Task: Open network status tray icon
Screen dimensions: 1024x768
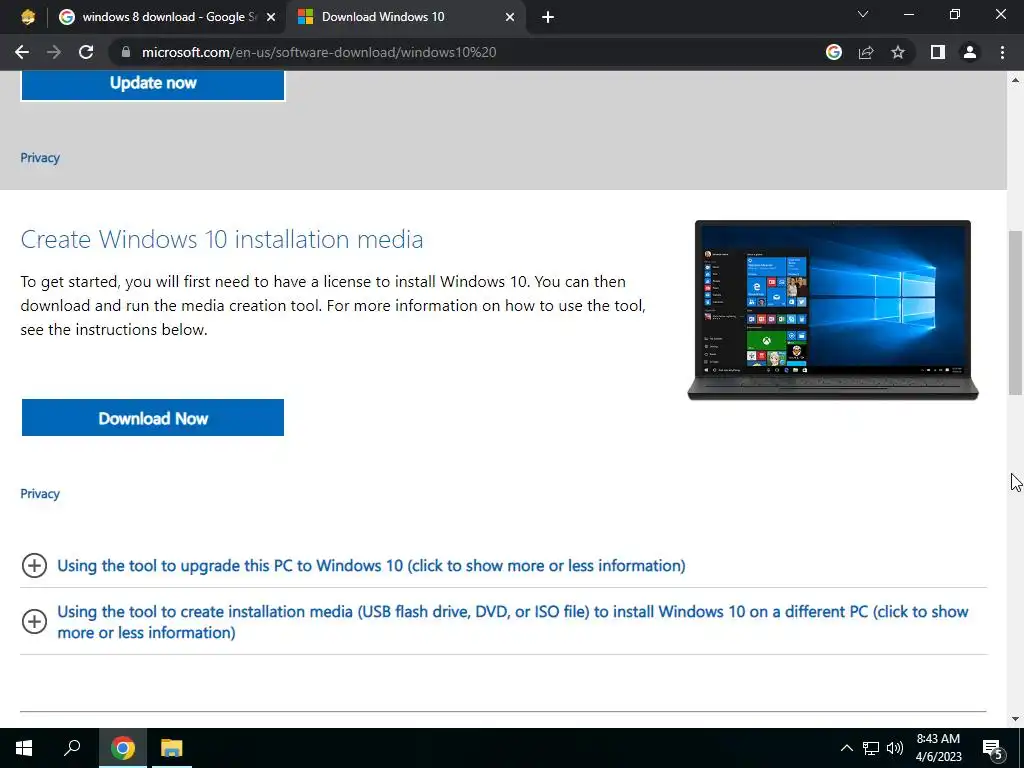Action: tap(871, 748)
